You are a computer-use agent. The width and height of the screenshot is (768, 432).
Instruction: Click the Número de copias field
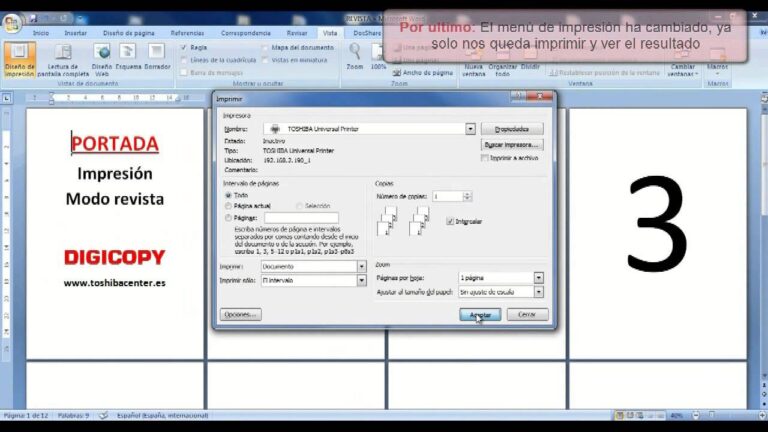pos(448,196)
